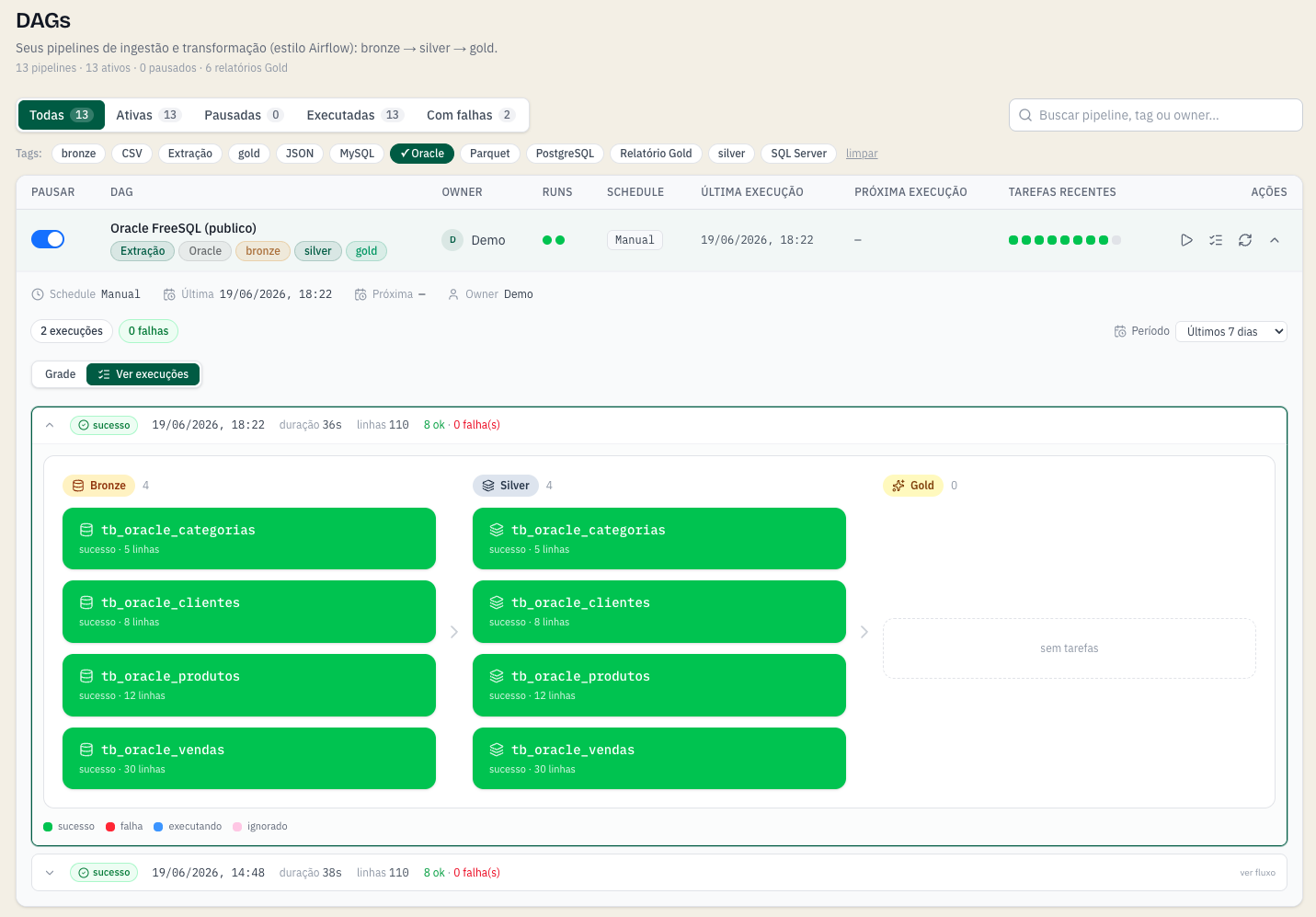The height and width of the screenshot is (917, 1316).
Task: Toggle the SQL Server tag filter
Action: coord(798,154)
